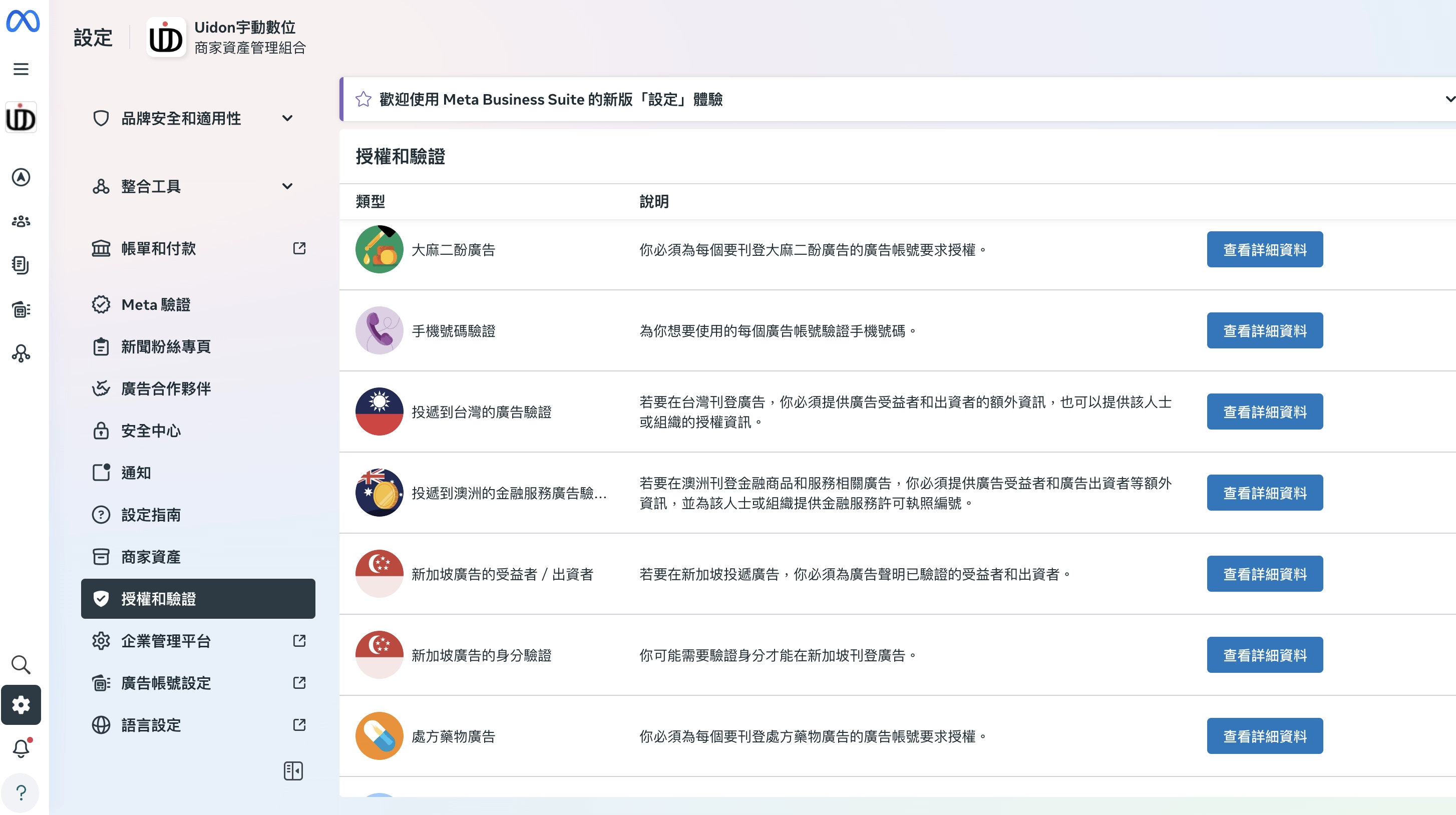View details for 處方藥物廣告

1265,736
